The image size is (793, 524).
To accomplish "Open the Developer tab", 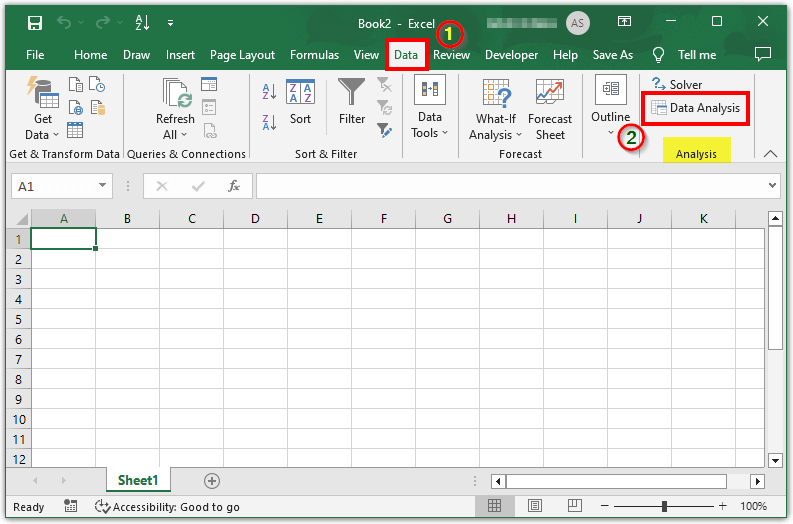I will coord(511,55).
